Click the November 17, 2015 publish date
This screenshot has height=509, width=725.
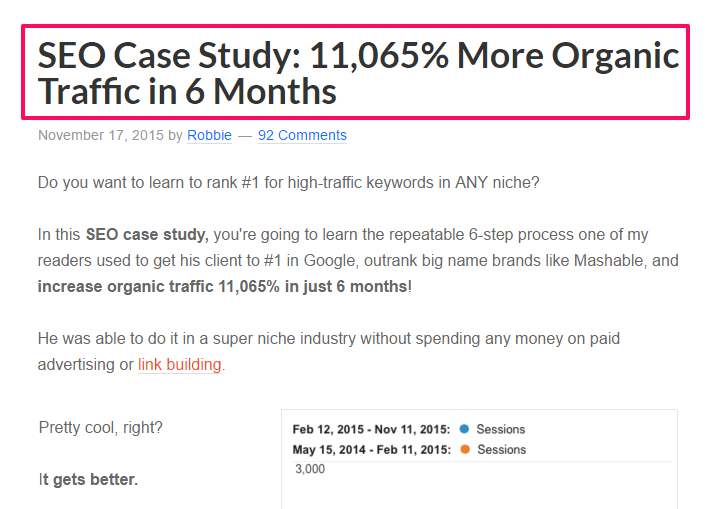click(x=101, y=135)
